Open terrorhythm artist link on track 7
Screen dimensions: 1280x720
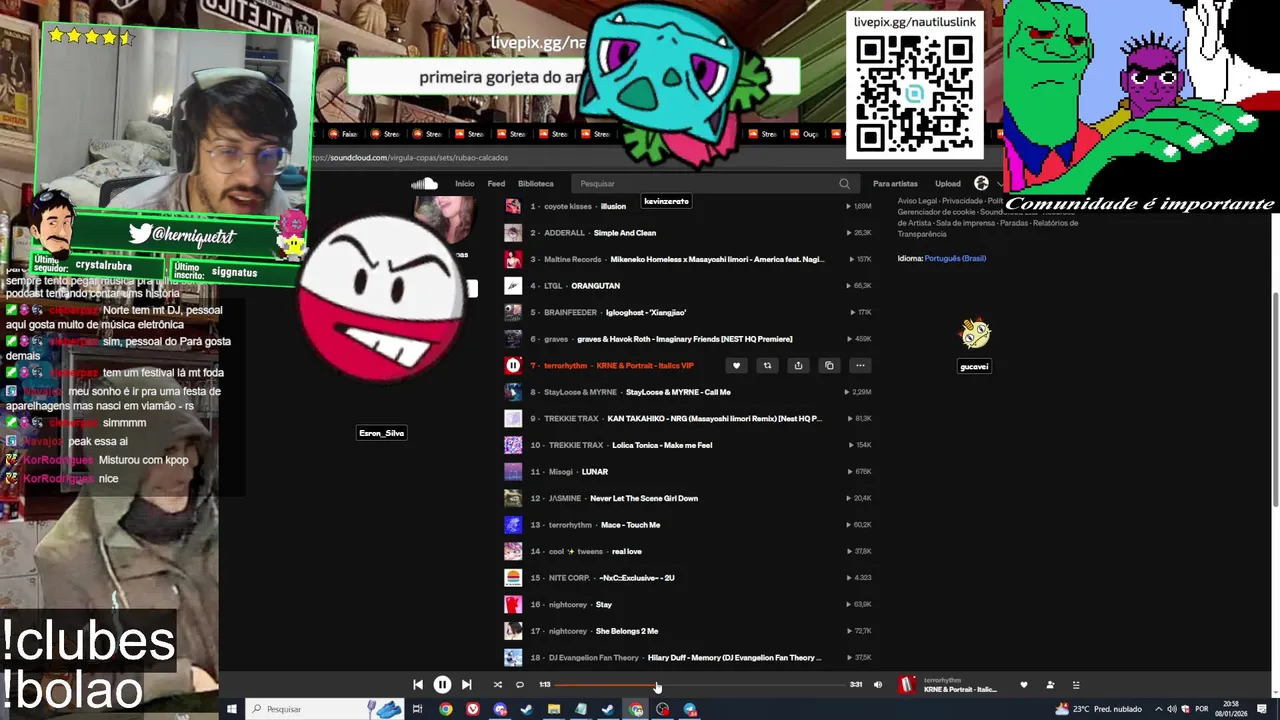(566, 365)
